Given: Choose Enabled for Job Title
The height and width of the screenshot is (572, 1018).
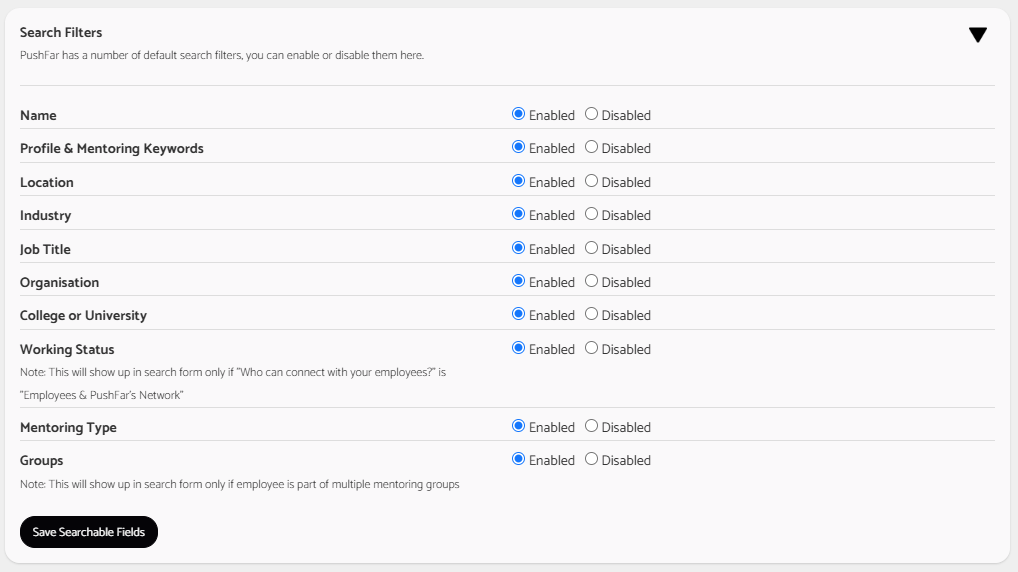Looking at the screenshot, I should point(518,248).
